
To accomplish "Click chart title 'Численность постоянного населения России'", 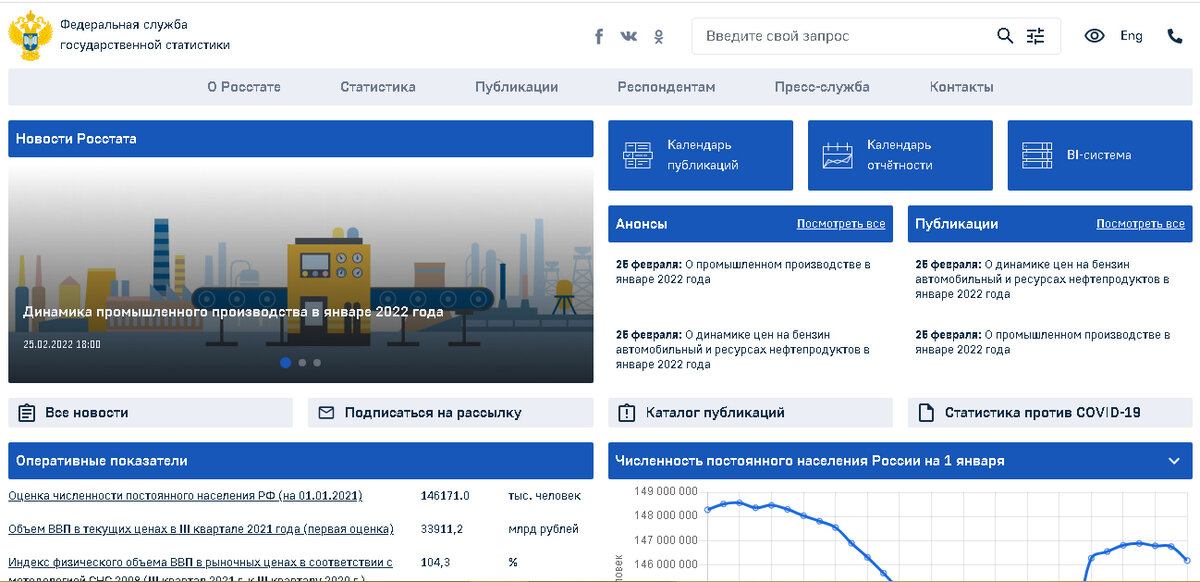I will click(x=810, y=461).
